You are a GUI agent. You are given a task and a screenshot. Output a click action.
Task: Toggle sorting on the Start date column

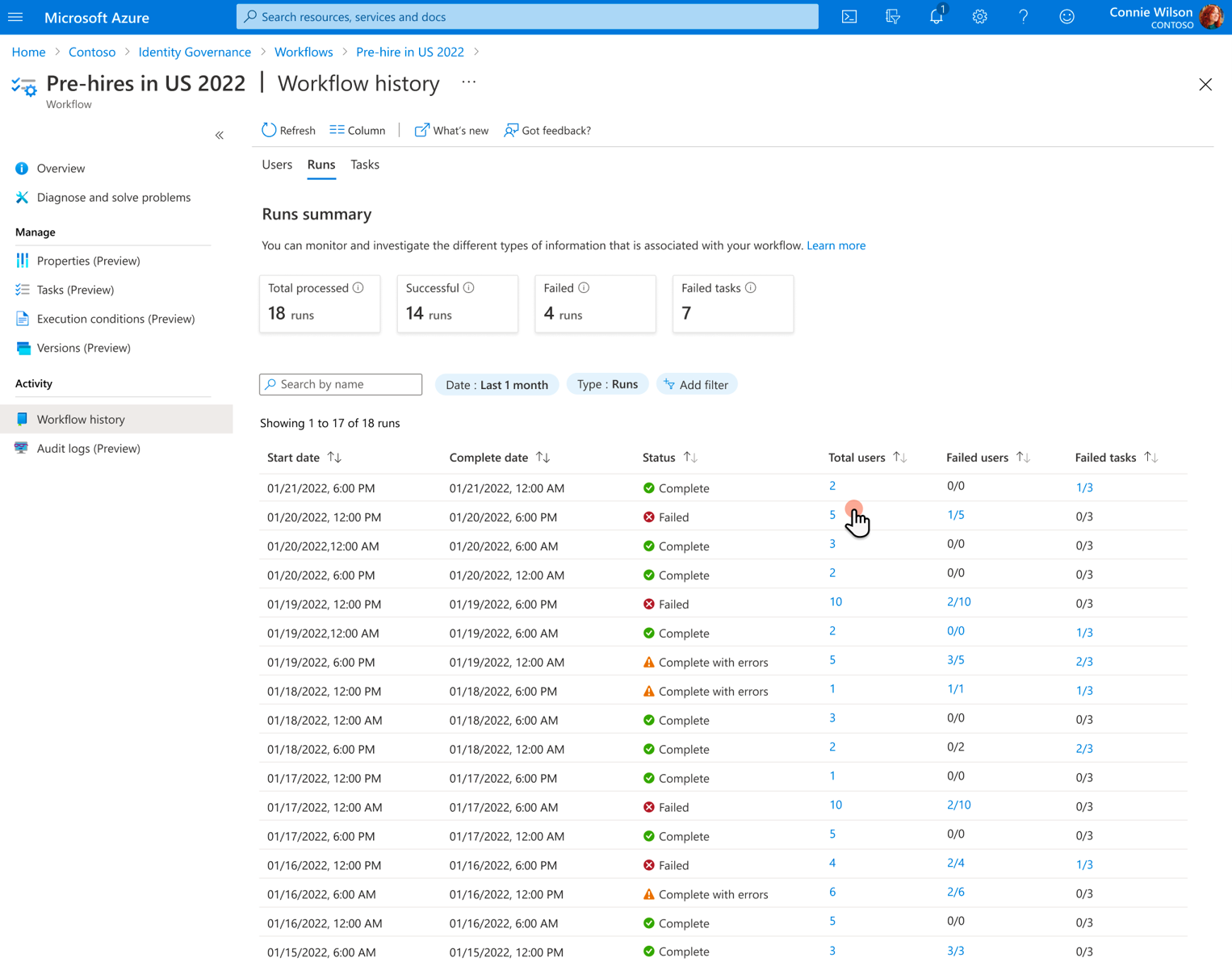pyautogui.click(x=335, y=457)
